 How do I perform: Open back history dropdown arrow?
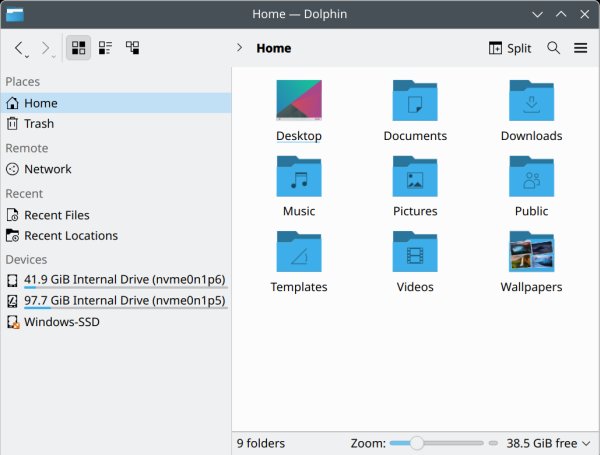tap(27, 57)
